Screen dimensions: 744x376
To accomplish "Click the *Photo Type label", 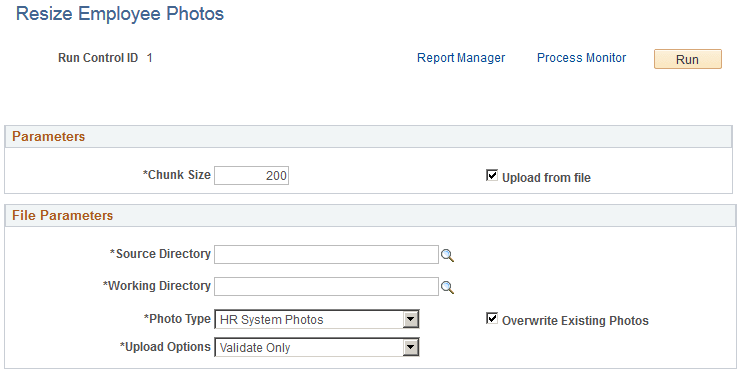I will (177, 319).
